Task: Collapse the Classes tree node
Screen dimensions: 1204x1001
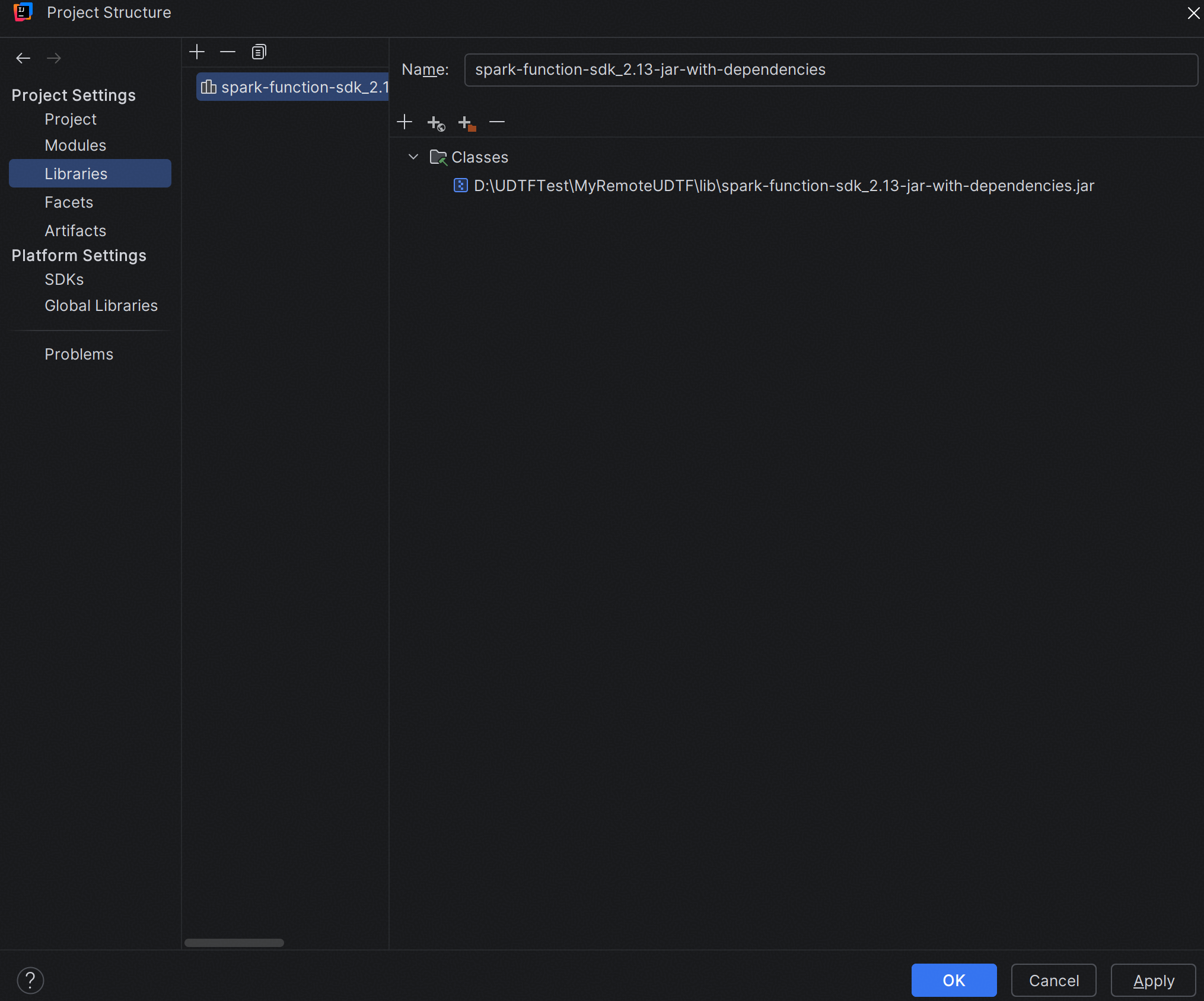Action: (x=413, y=157)
